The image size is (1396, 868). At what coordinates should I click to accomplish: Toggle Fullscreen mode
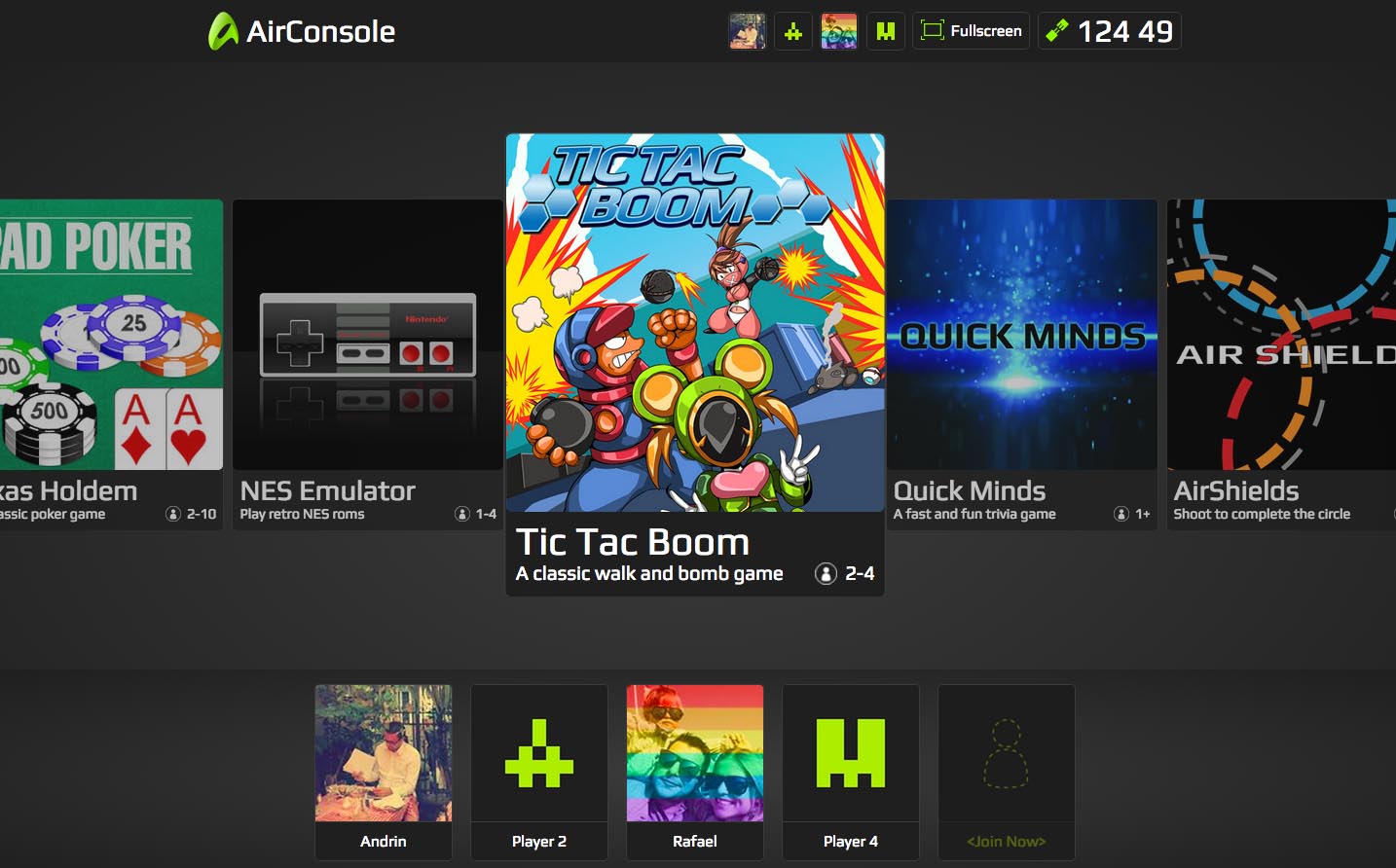pos(971,31)
